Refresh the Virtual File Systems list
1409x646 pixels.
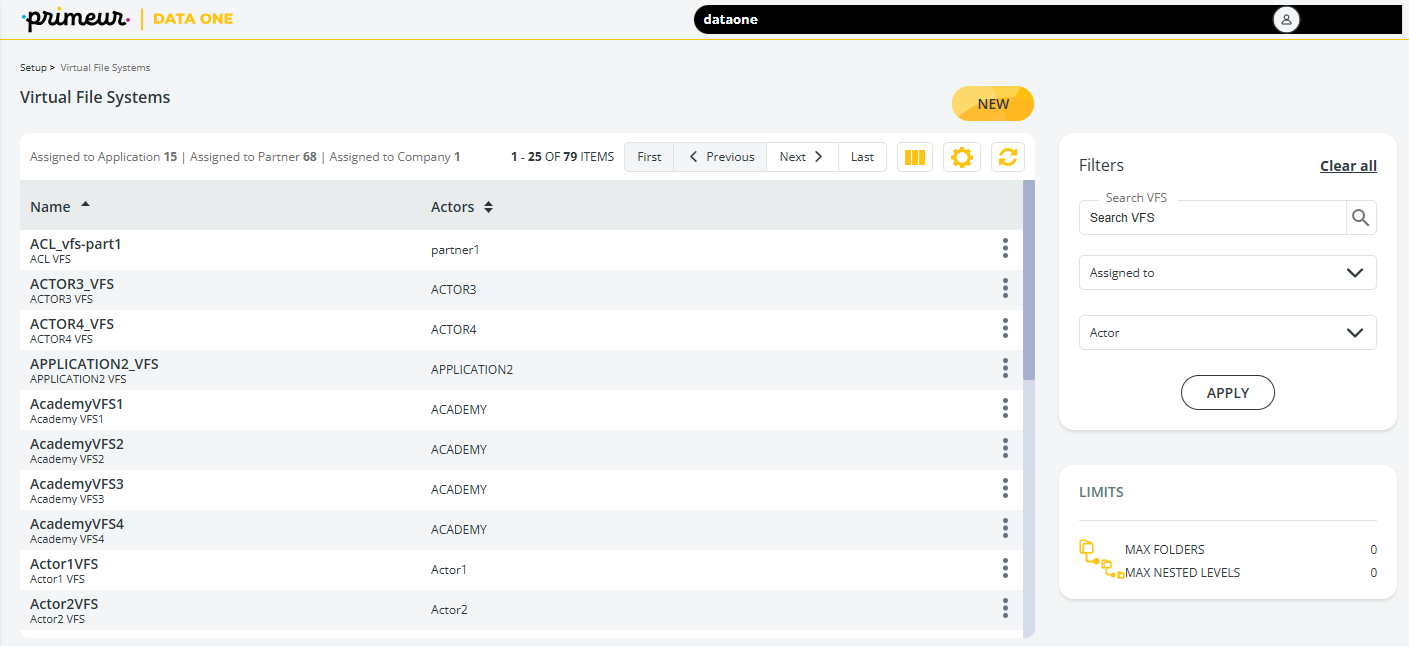coord(1007,157)
